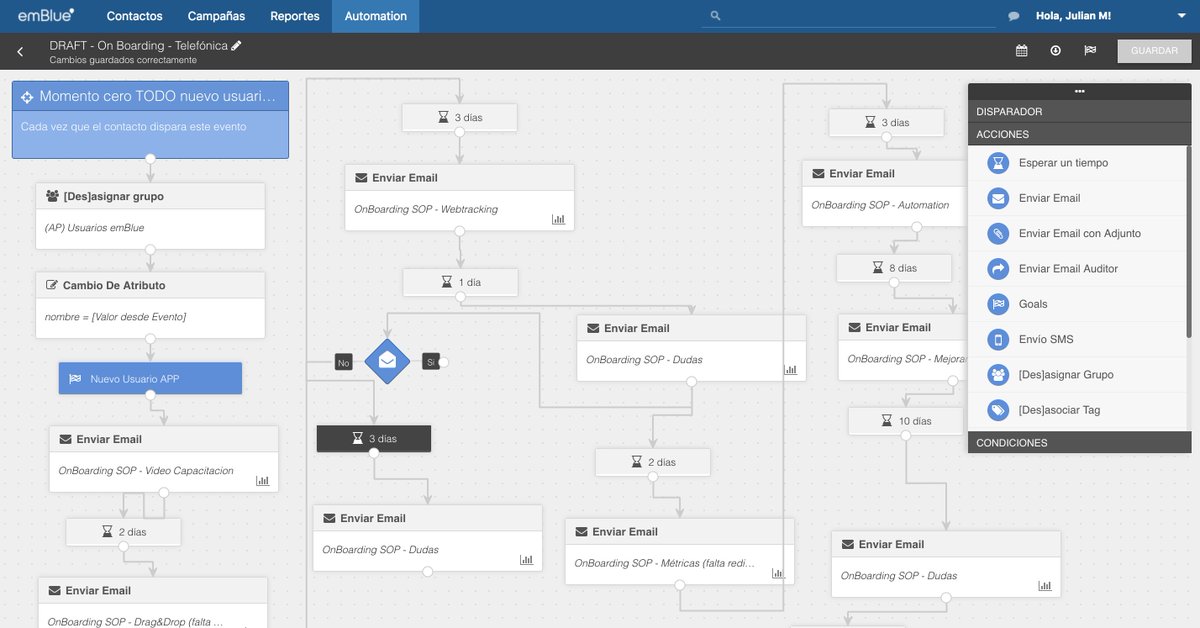Click the 8 días wait node
This screenshot has width=1200, height=628.
[895, 268]
